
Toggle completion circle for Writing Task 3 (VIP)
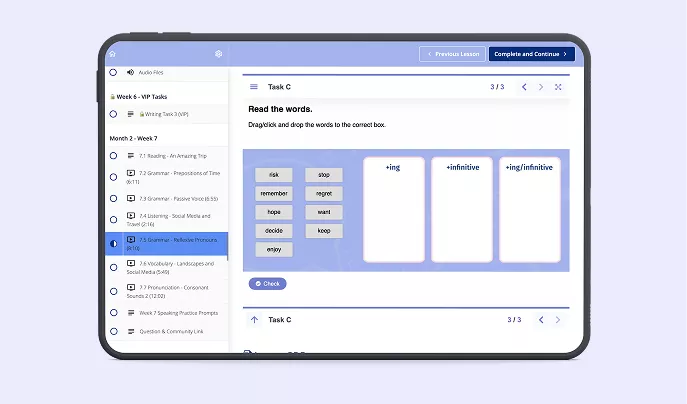point(113,114)
